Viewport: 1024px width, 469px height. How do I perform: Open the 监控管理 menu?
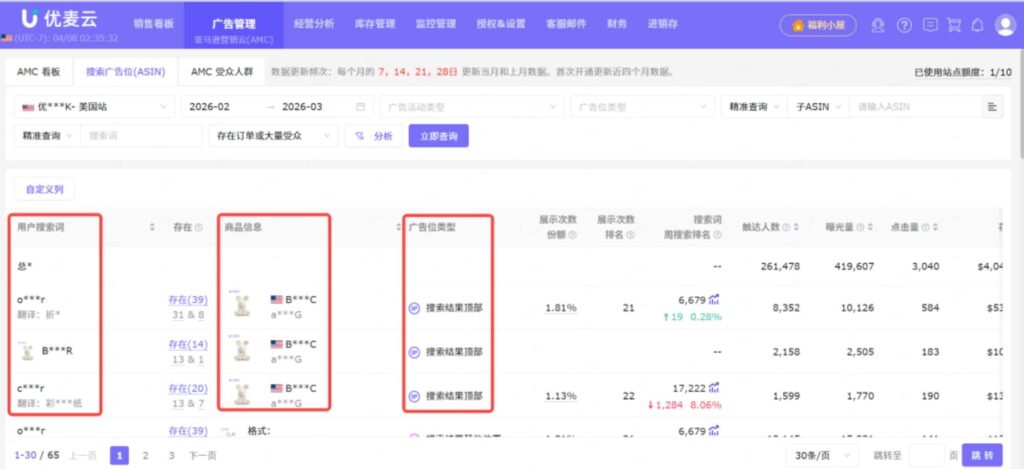[436, 24]
